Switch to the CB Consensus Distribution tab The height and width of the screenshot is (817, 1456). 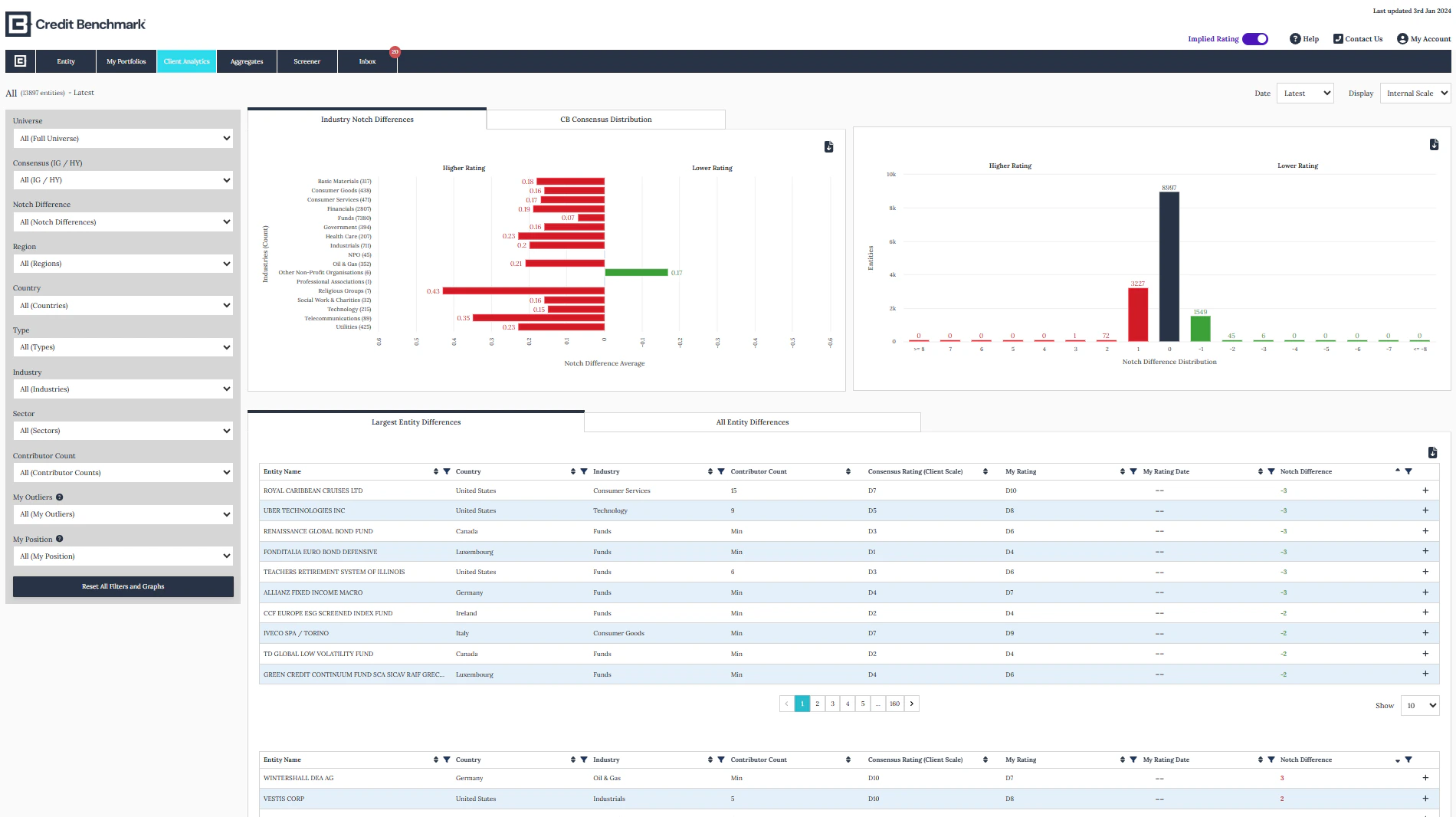coord(605,120)
